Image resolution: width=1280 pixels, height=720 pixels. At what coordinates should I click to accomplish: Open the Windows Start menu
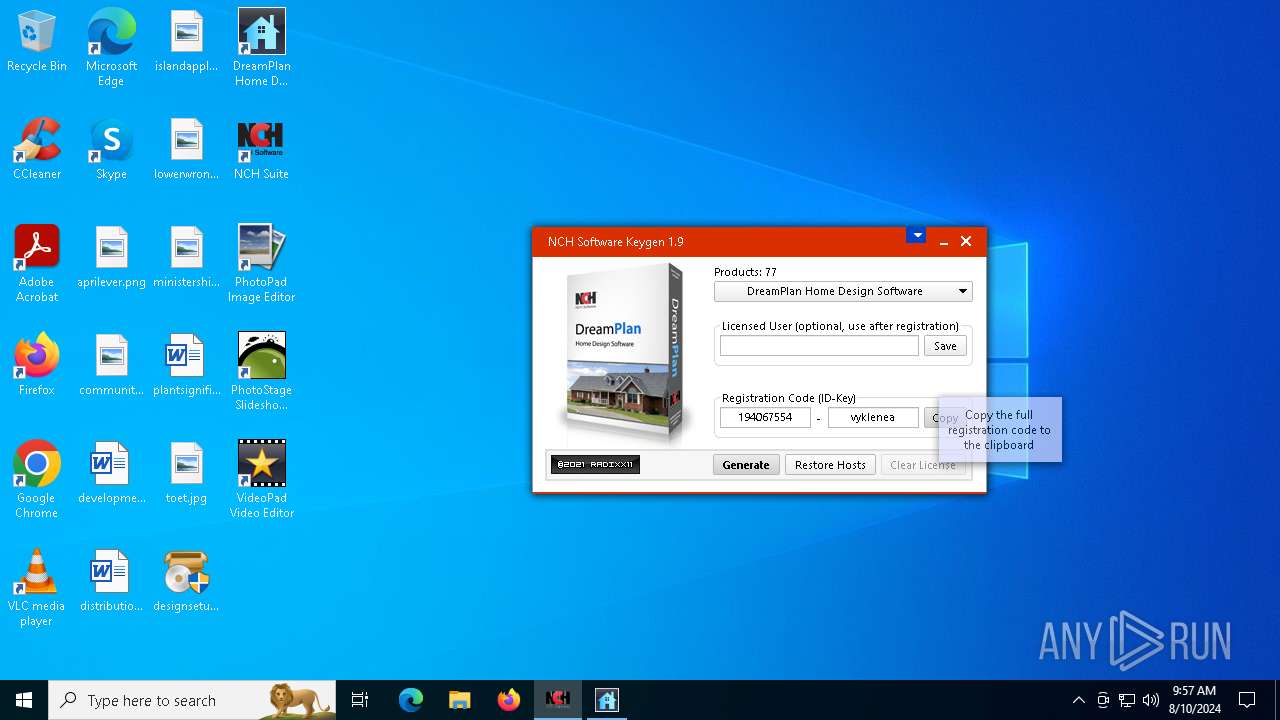tap(24, 700)
